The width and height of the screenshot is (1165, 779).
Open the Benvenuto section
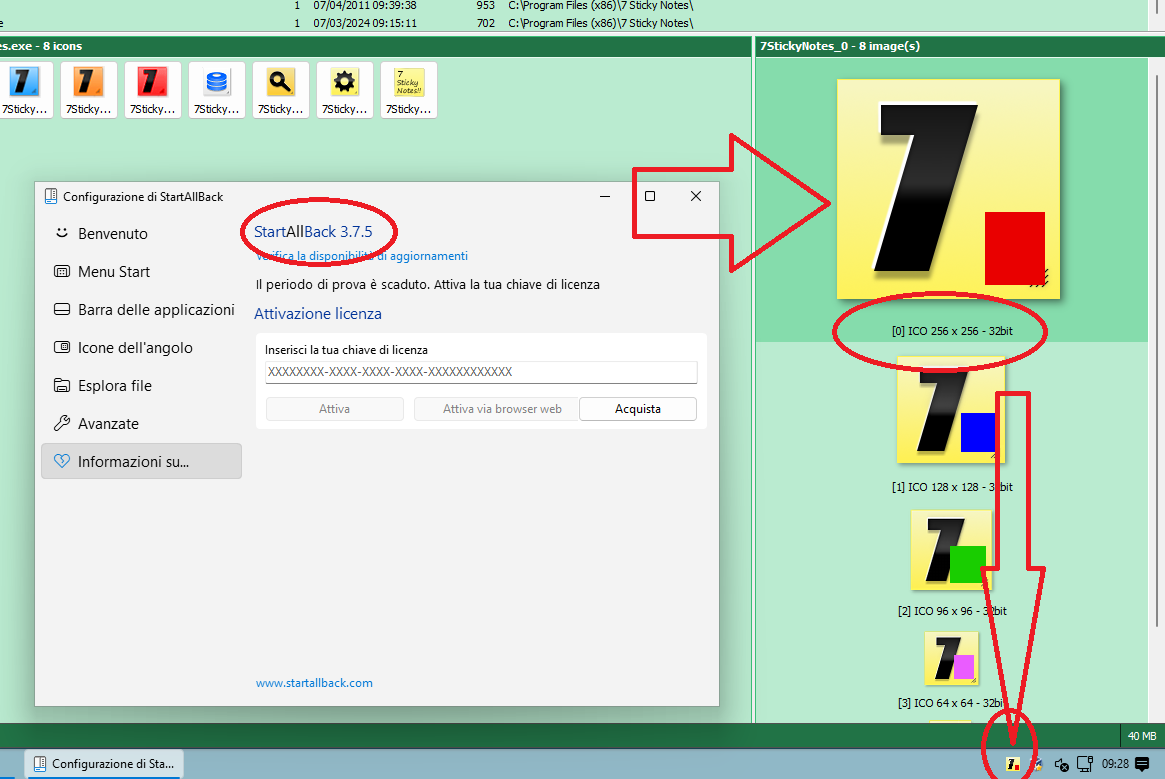(x=141, y=233)
